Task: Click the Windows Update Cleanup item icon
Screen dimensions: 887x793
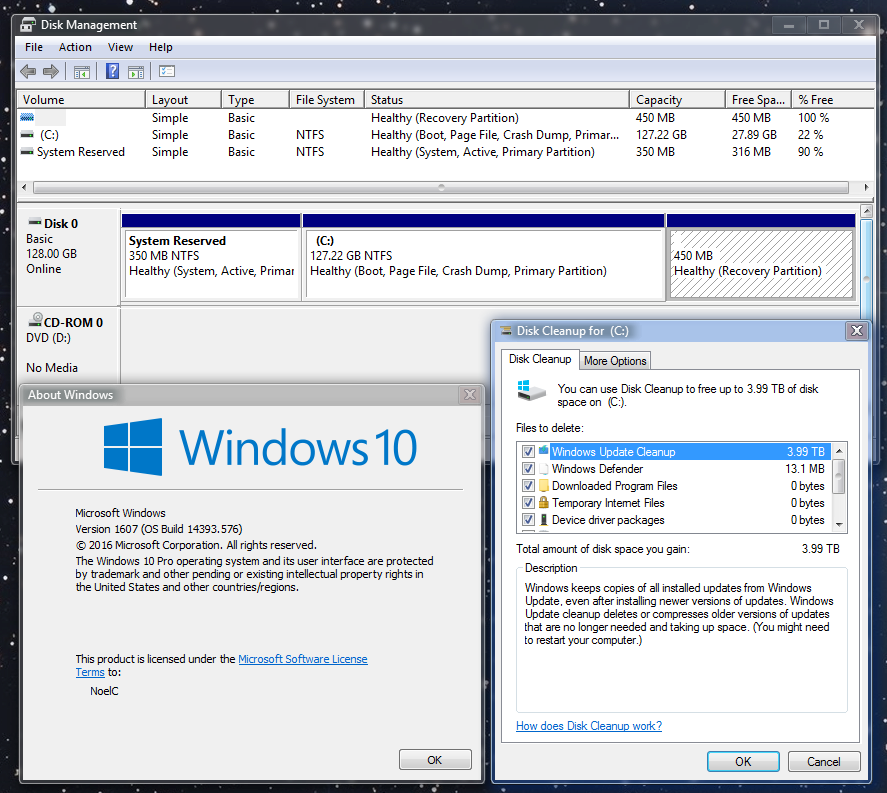Action: pyautogui.click(x=544, y=451)
